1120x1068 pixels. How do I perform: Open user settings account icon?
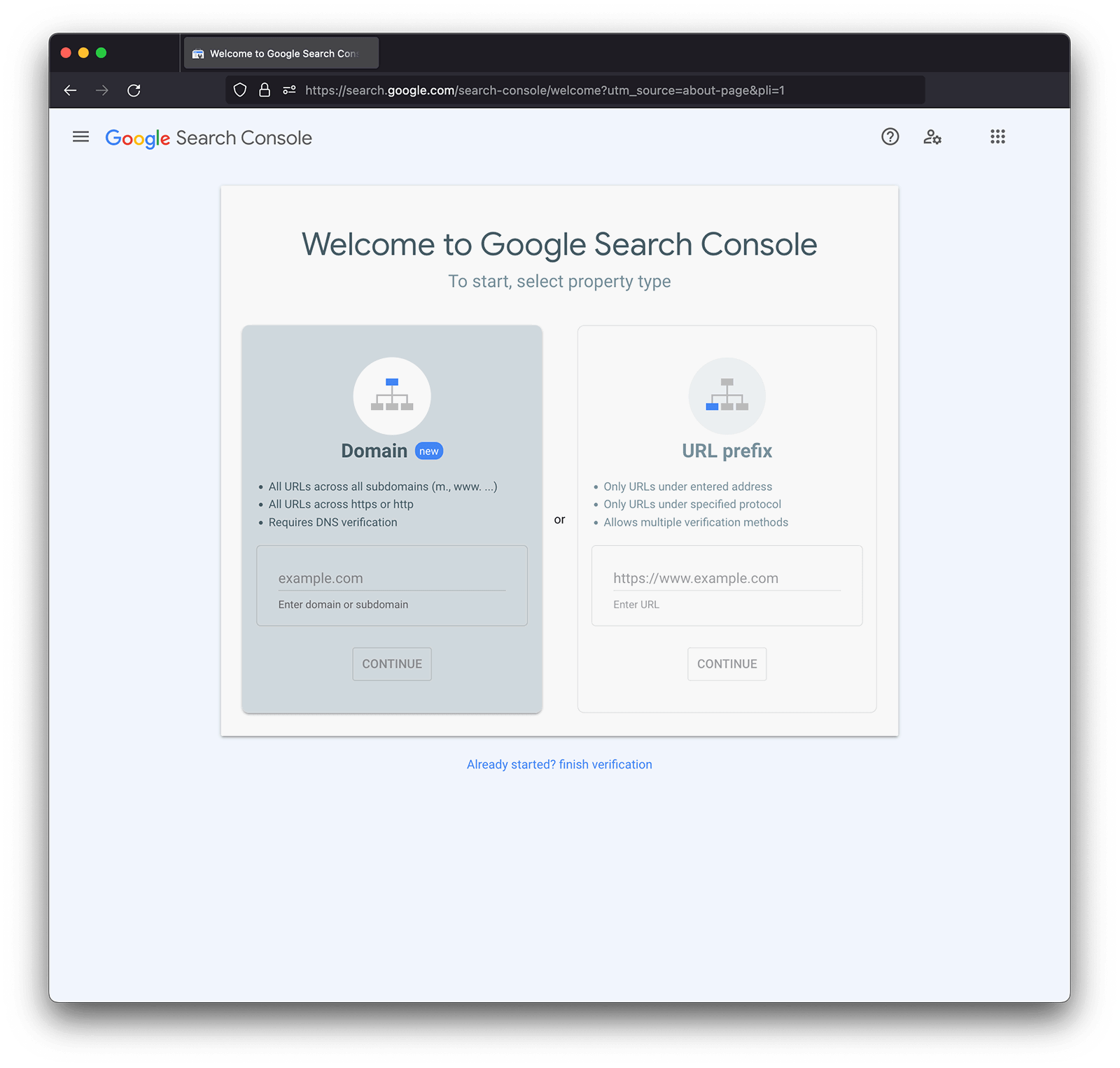click(932, 137)
